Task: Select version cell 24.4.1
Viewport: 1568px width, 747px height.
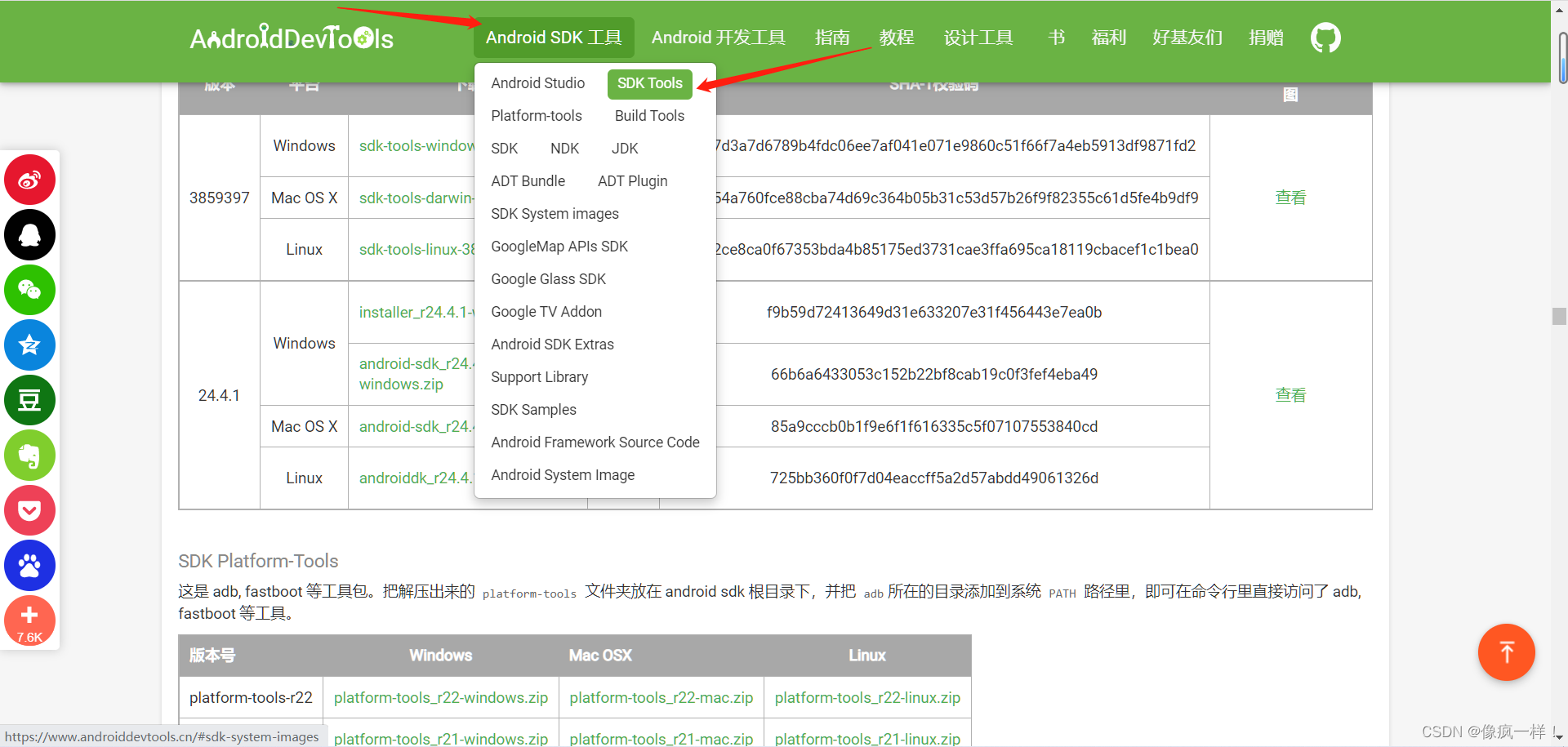Action: coord(219,396)
